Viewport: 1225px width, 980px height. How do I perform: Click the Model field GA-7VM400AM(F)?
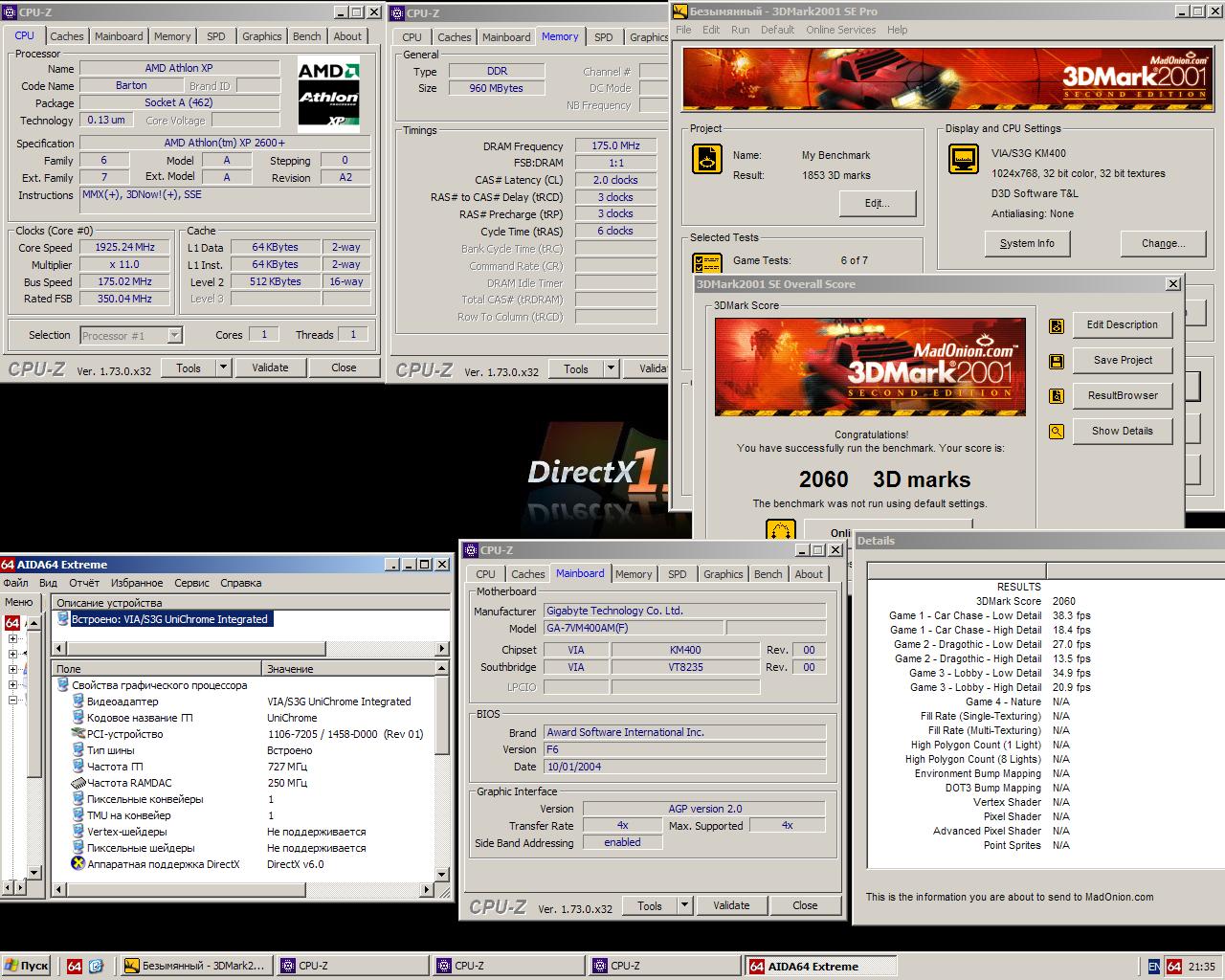(x=635, y=628)
